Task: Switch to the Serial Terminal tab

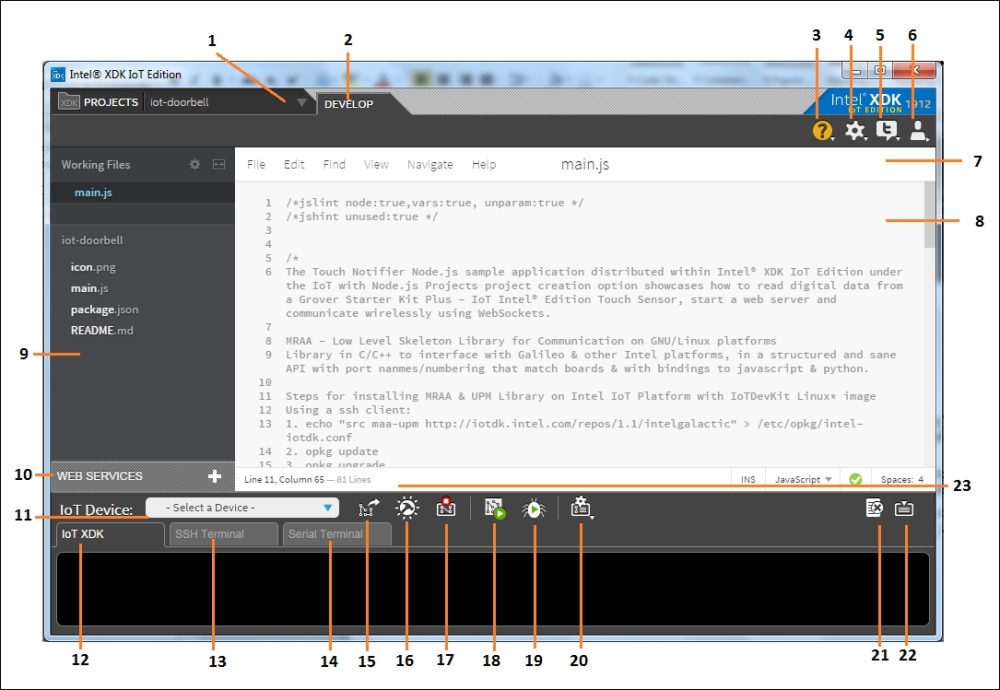Action: 337,534
